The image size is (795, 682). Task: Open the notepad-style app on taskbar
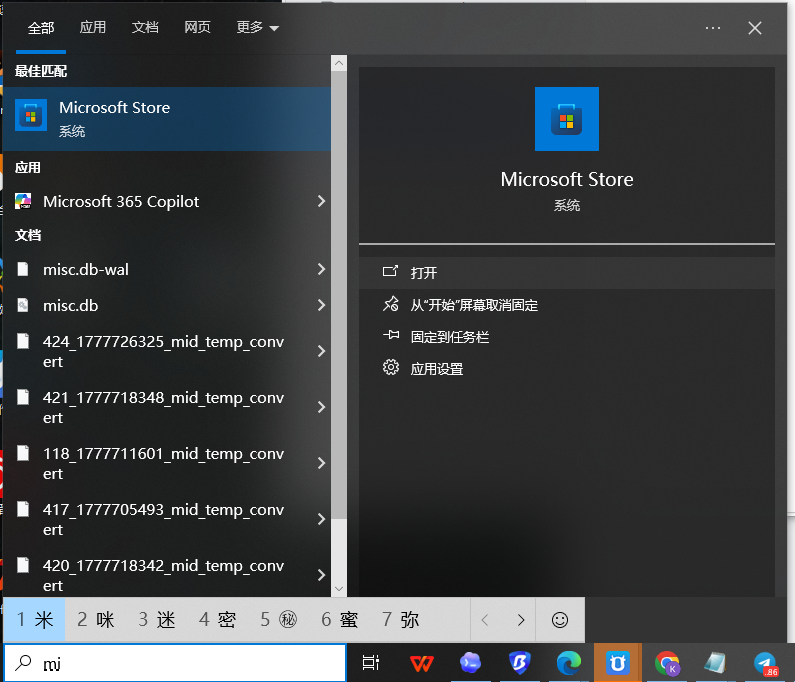(716, 663)
